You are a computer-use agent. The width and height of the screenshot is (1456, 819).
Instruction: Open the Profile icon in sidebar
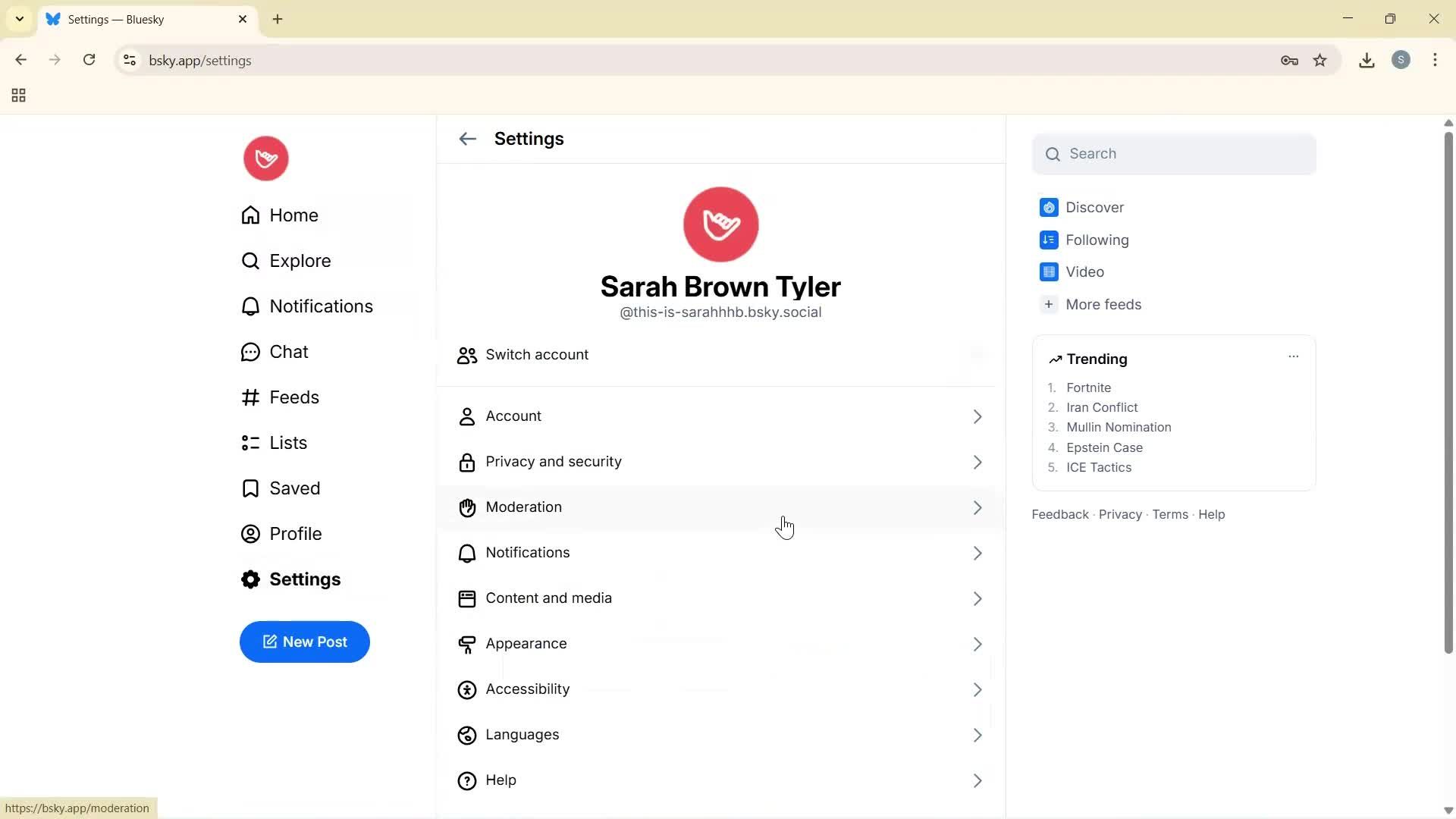251,534
